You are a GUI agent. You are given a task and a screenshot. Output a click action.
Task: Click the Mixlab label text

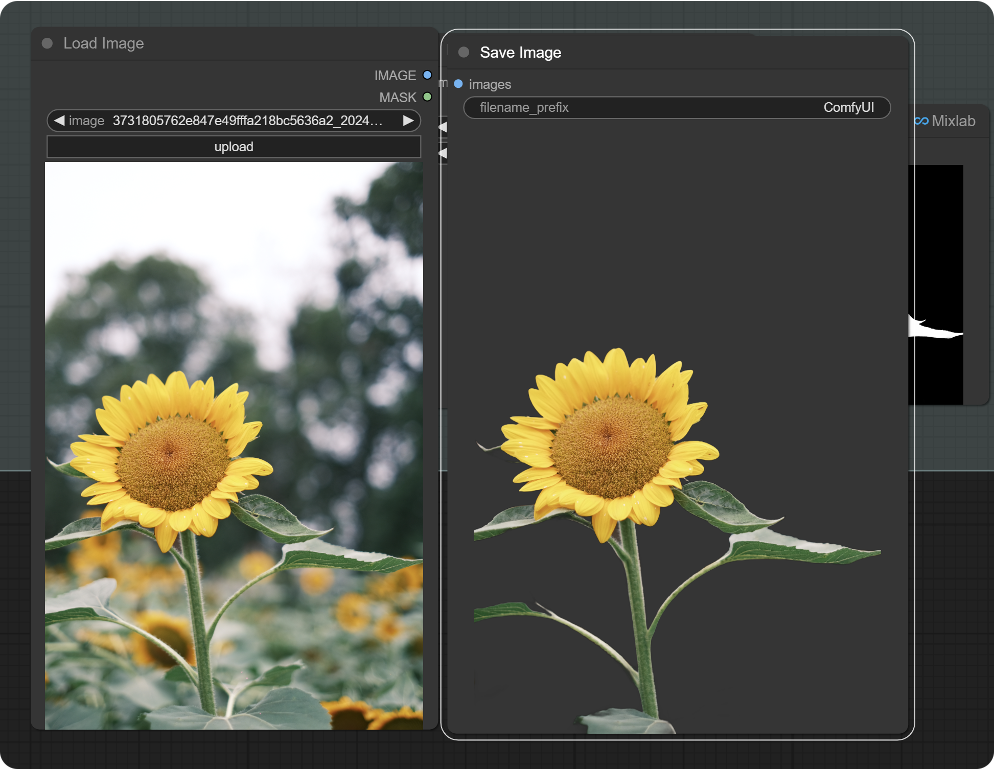tap(953, 121)
